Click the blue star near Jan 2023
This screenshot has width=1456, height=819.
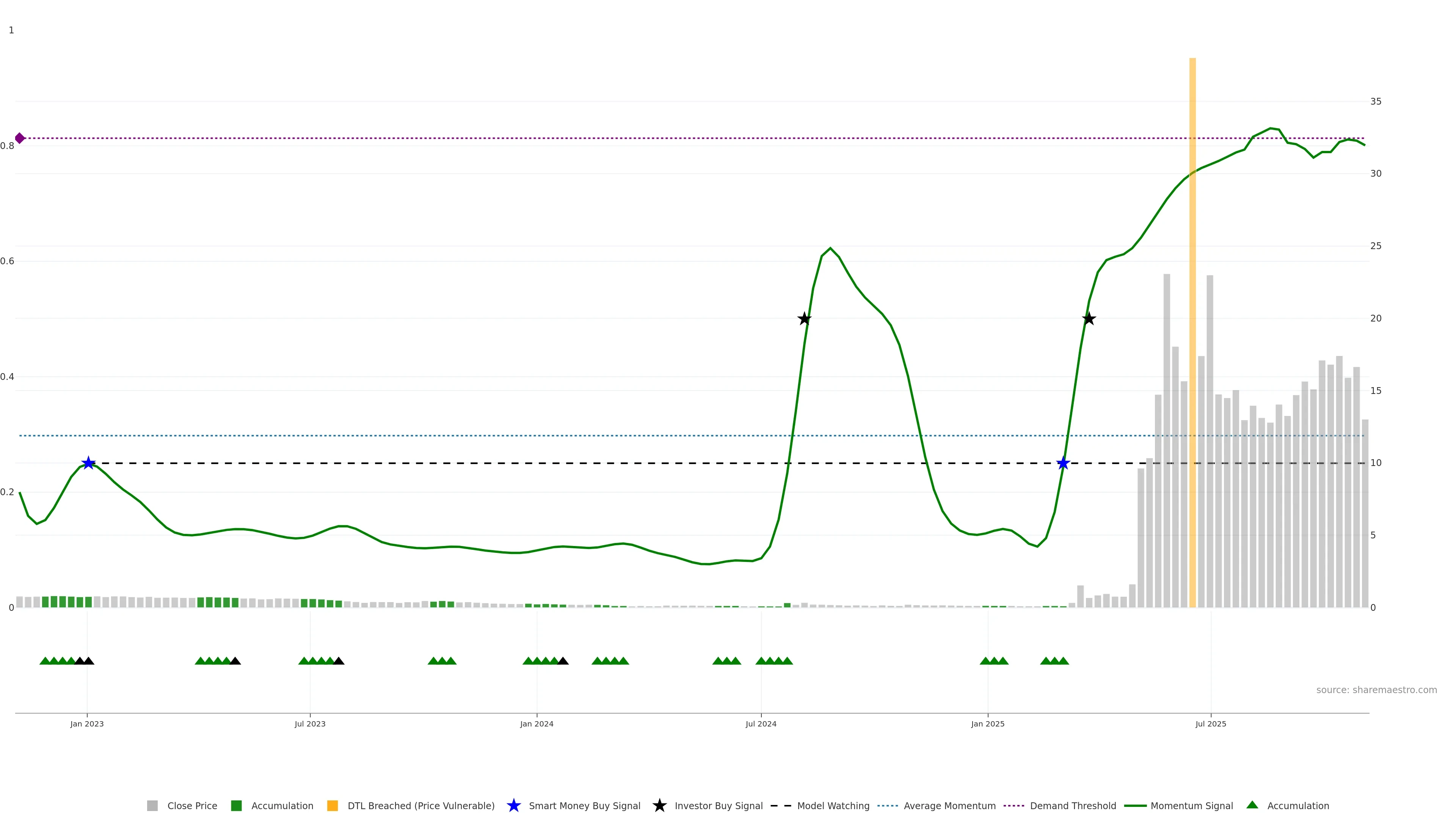point(88,463)
